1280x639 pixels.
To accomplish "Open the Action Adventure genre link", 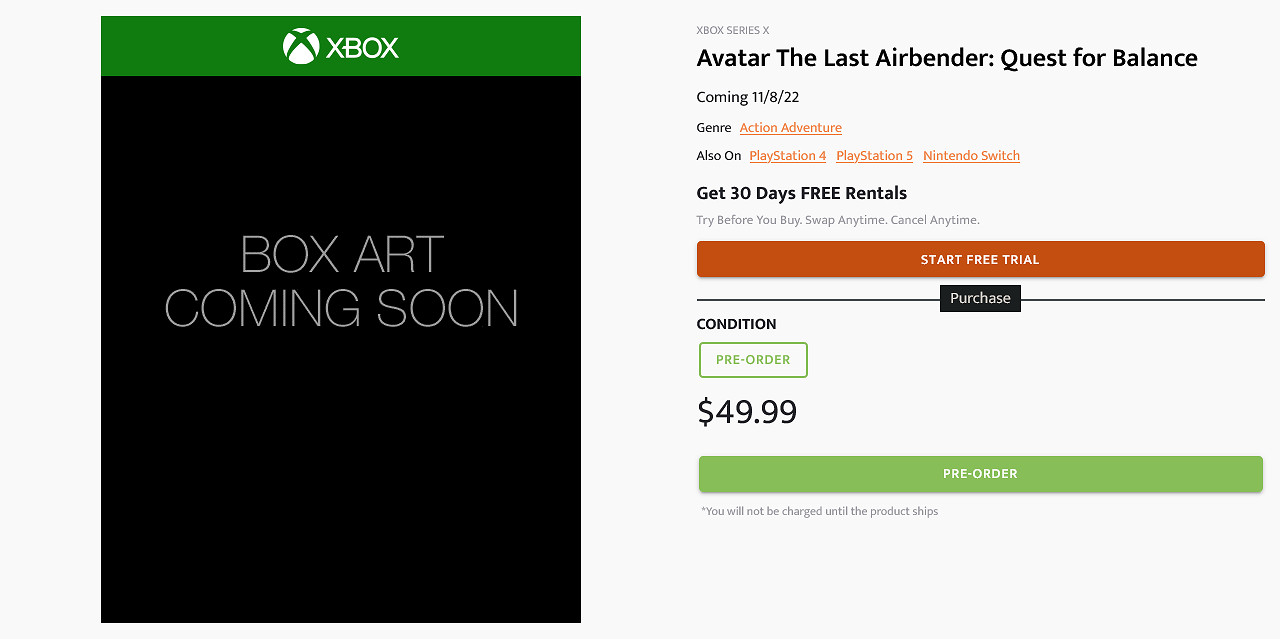I will (x=790, y=128).
